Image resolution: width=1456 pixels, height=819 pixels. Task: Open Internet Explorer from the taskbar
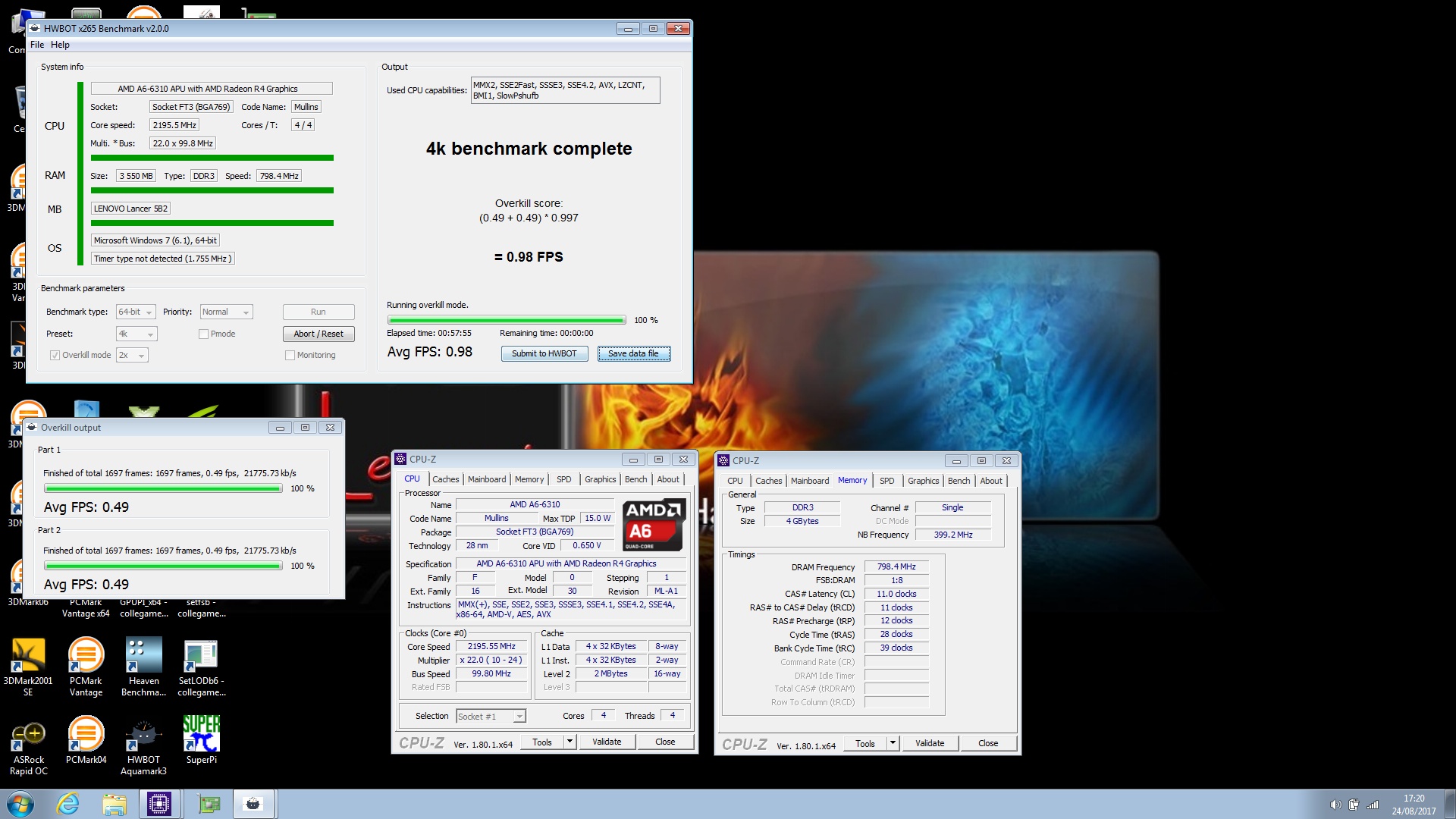tap(68, 804)
